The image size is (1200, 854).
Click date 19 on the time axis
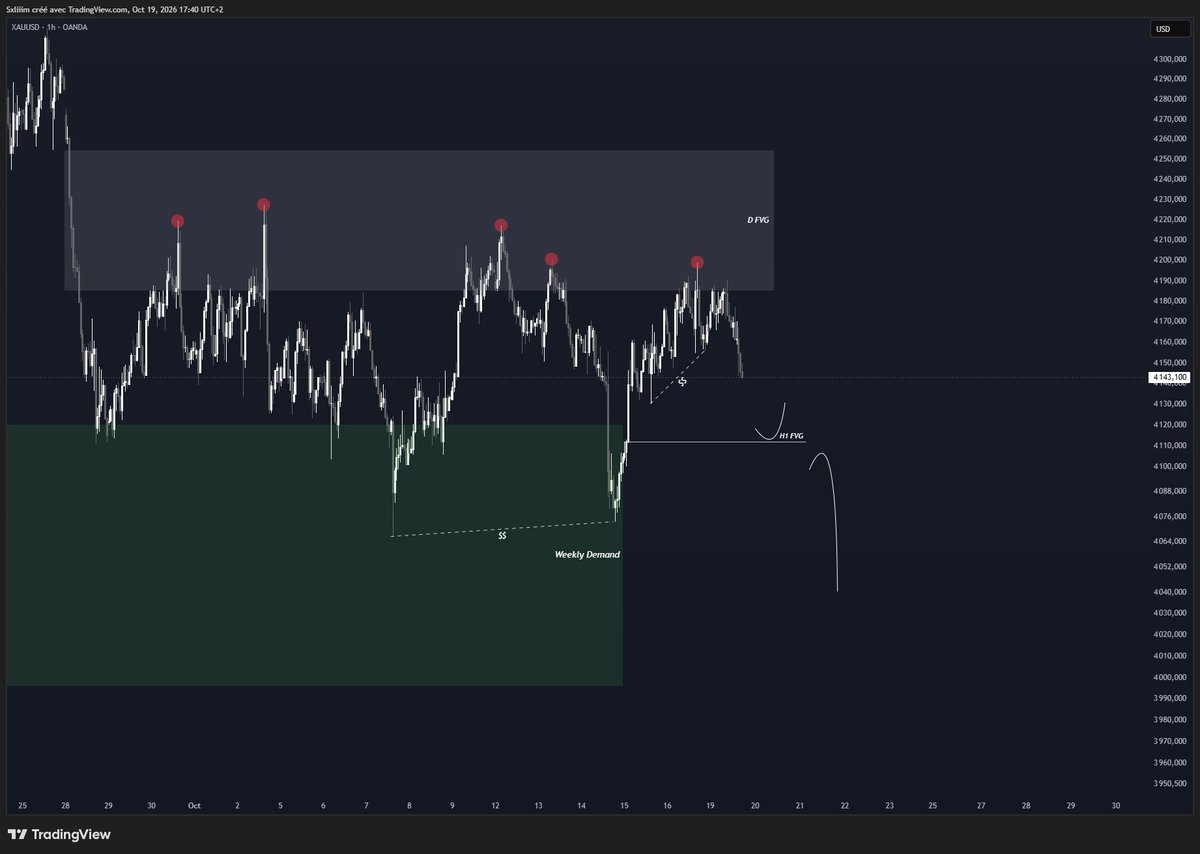click(710, 805)
